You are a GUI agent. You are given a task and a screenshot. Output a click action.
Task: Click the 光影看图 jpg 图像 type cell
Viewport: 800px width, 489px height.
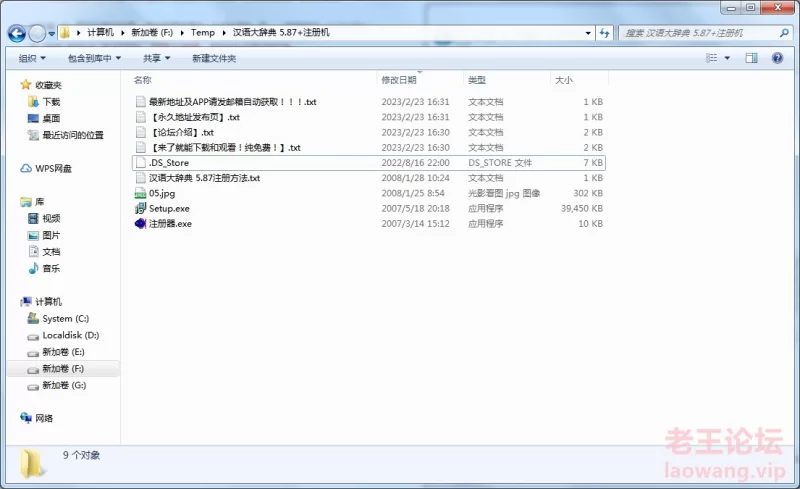(x=504, y=193)
